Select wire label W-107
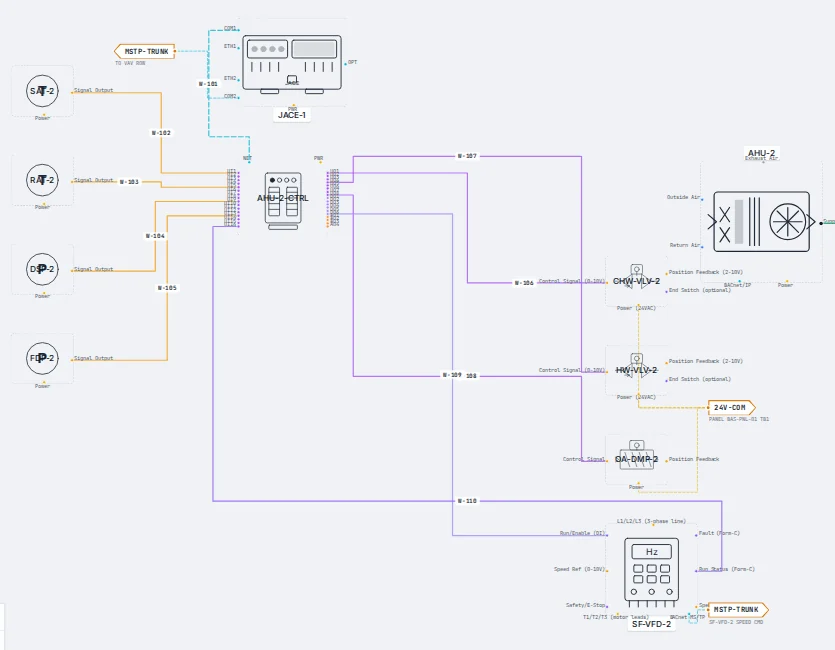This screenshot has width=835, height=650. 468,156
